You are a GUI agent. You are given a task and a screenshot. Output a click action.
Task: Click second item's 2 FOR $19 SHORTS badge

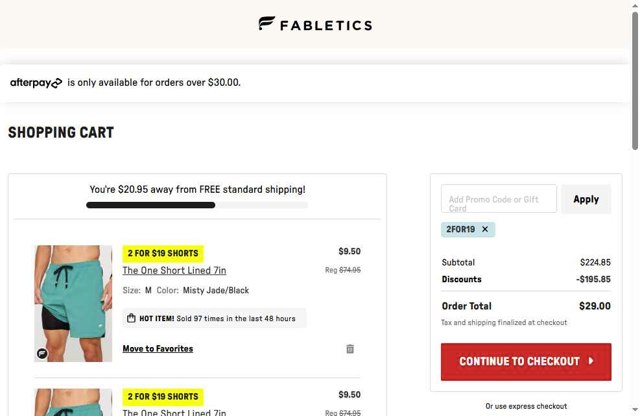[162, 397]
